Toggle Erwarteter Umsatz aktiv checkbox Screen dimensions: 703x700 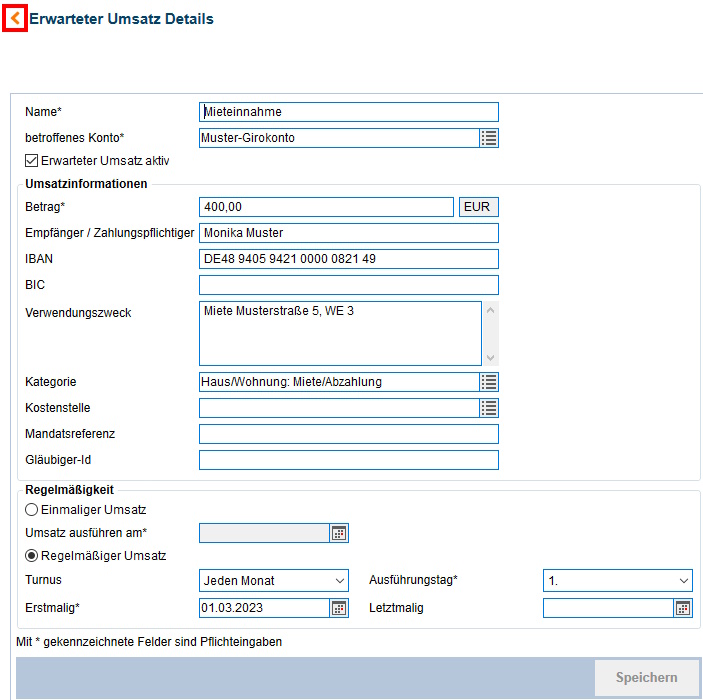pos(32,160)
